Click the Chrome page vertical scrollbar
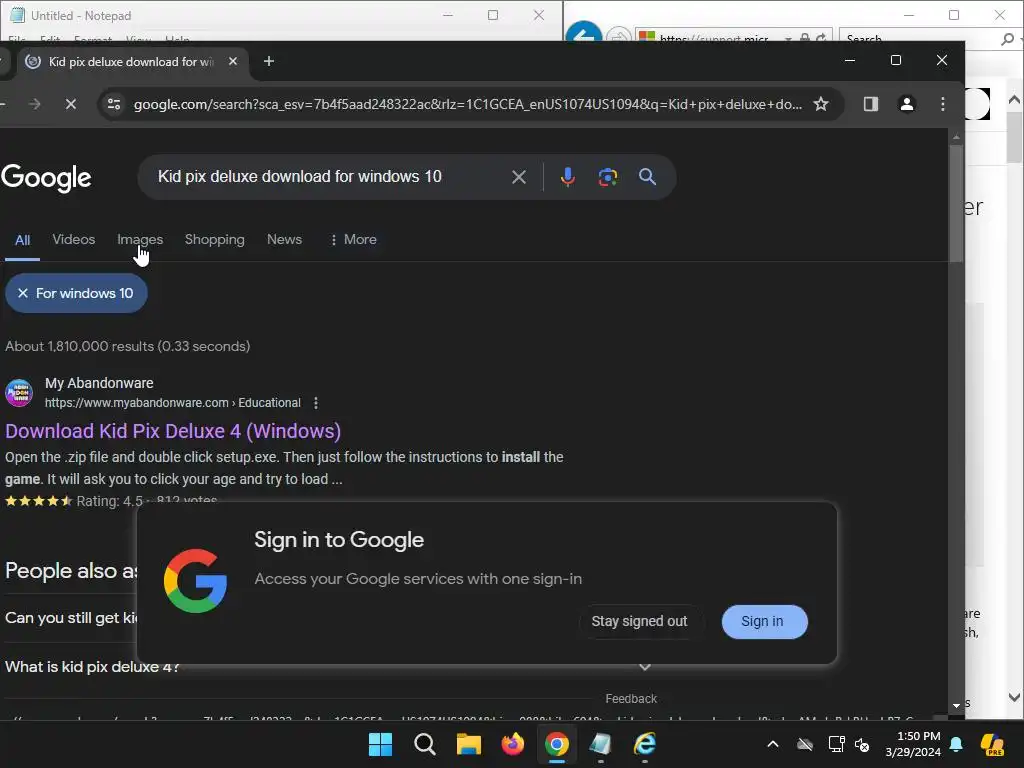The image size is (1024, 768). (956, 202)
